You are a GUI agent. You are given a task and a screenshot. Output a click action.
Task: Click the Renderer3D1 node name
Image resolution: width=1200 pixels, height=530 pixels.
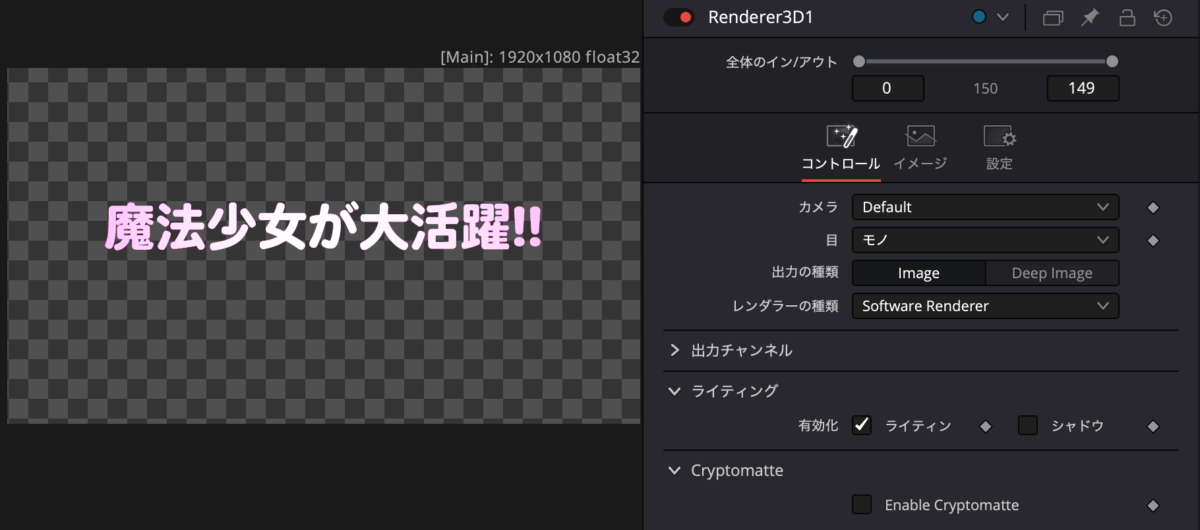pyautogui.click(x=761, y=17)
